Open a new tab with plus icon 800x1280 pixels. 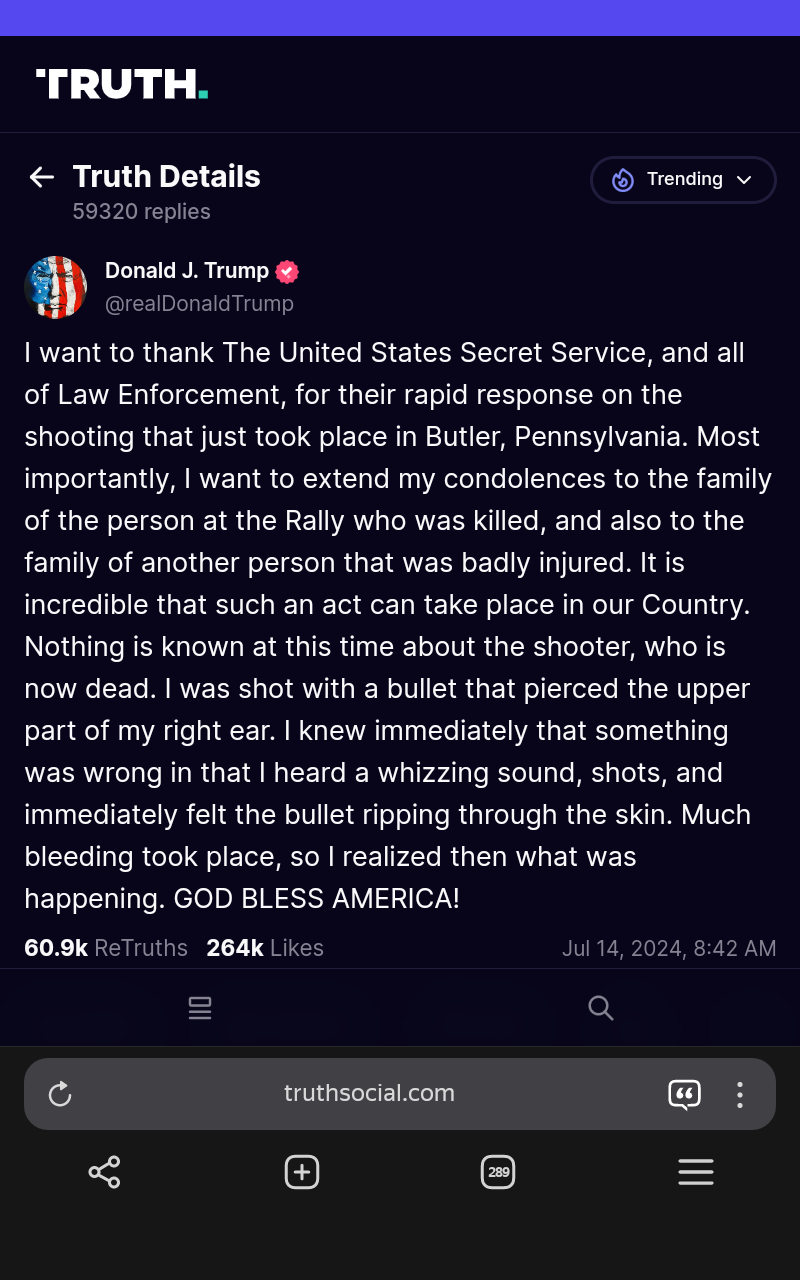click(x=302, y=1172)
